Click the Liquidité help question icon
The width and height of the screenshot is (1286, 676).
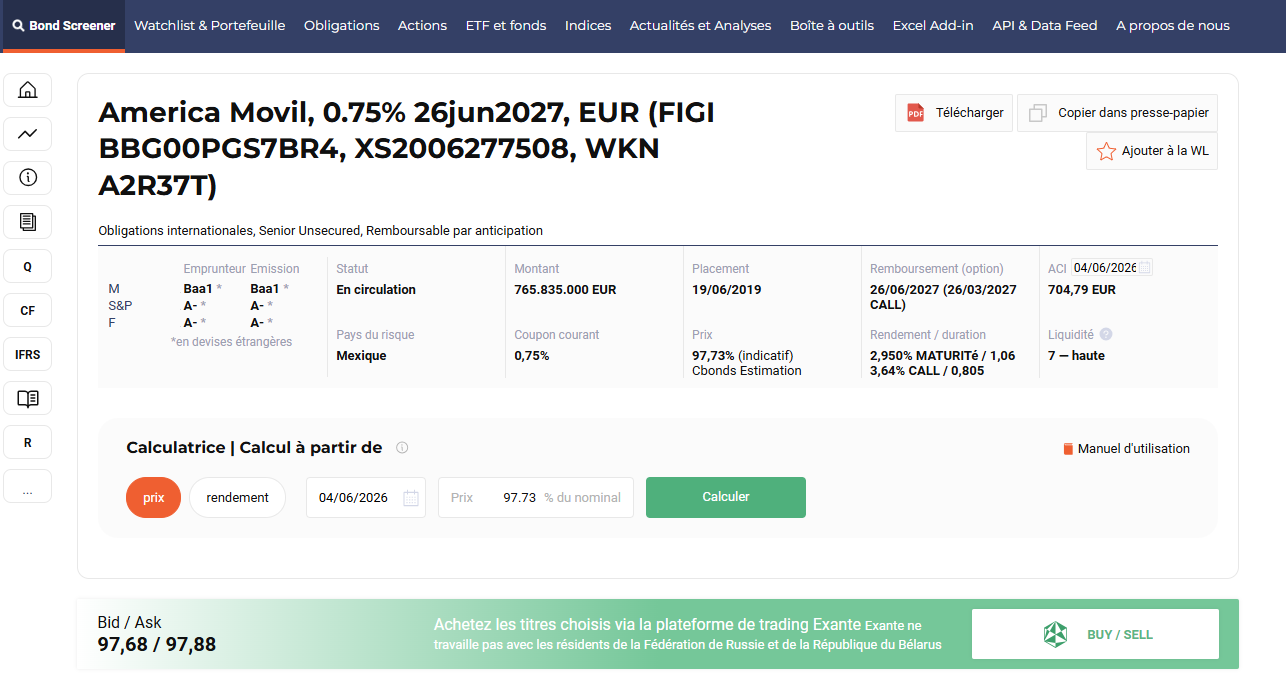point(1106,335)
